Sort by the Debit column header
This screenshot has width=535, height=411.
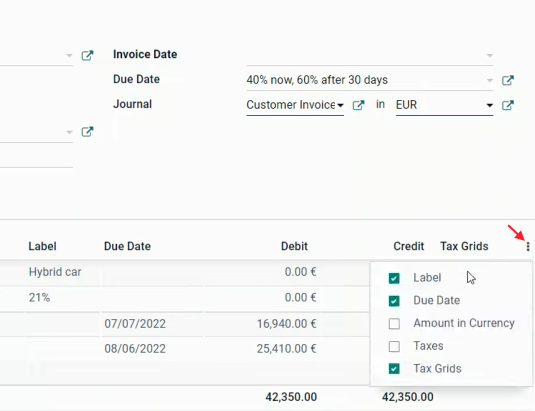point(294,246)
